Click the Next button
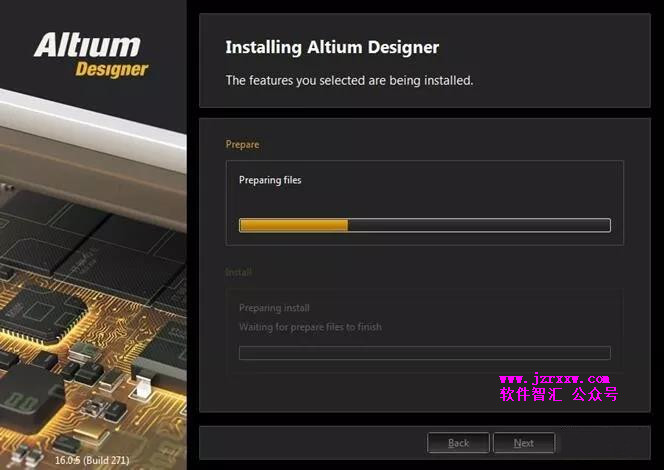Image resolution: width=664 pixels, height=470 pixels. pos(524,443)
